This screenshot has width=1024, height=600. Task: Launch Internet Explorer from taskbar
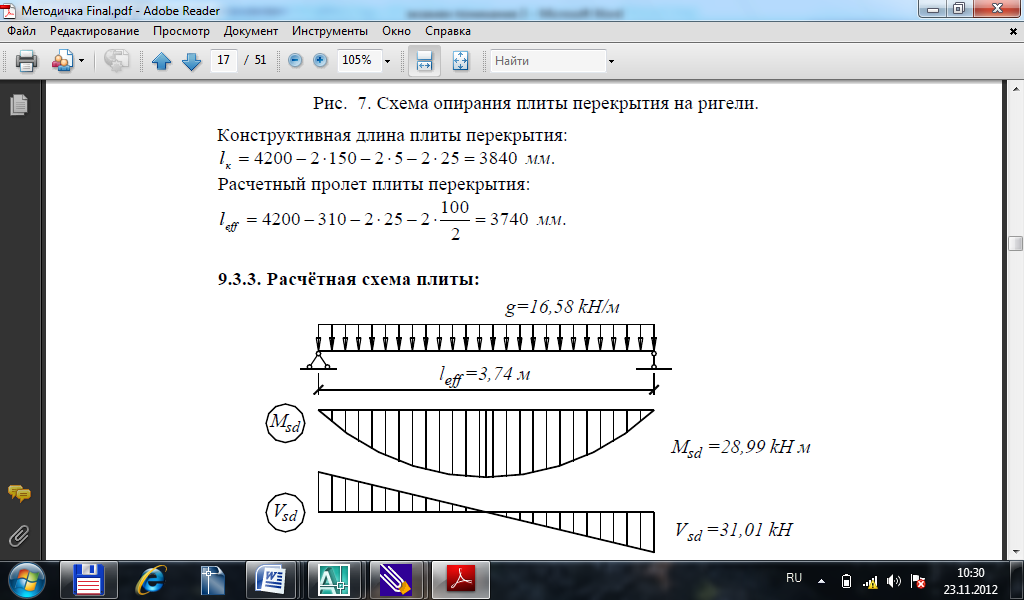(x=150, y=580)
